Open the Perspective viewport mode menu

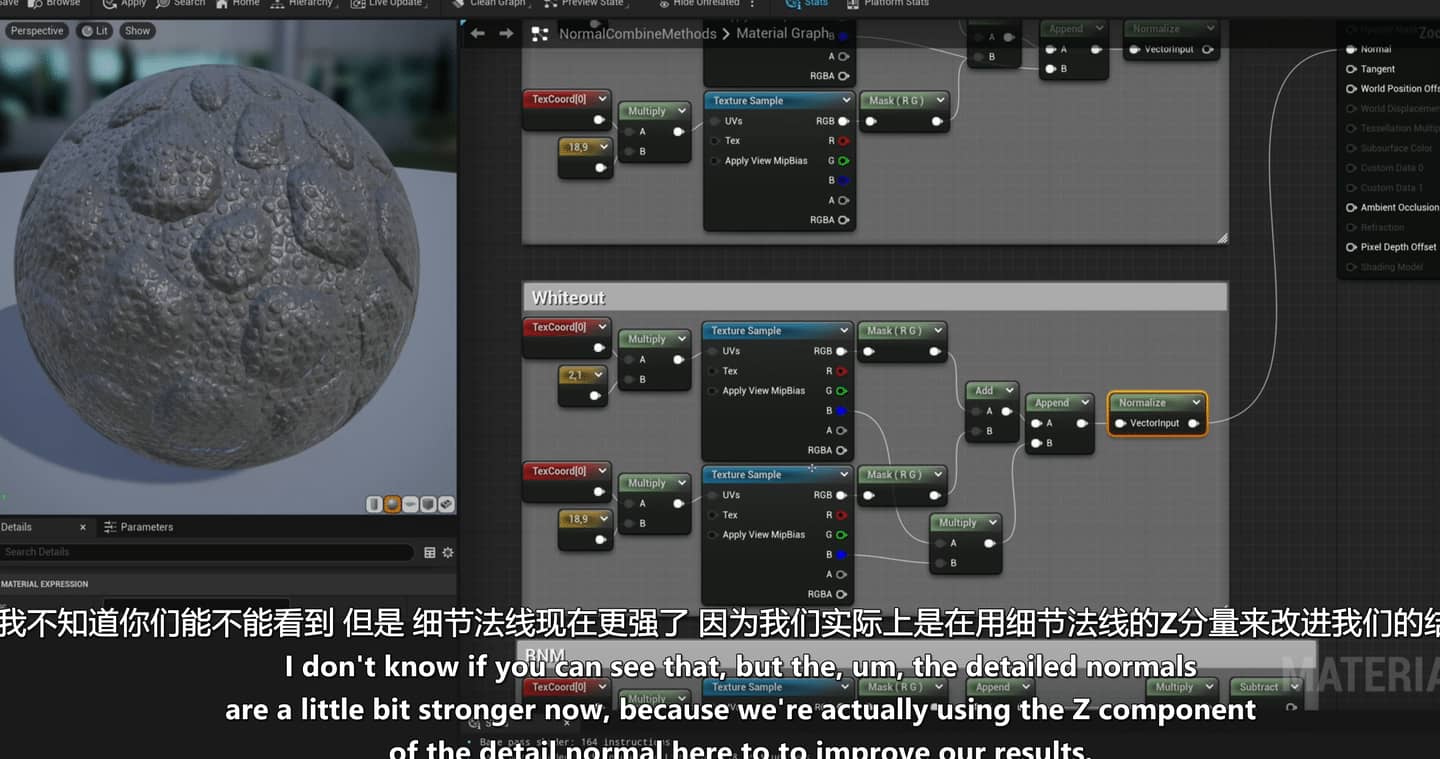(x=37, y=31)
